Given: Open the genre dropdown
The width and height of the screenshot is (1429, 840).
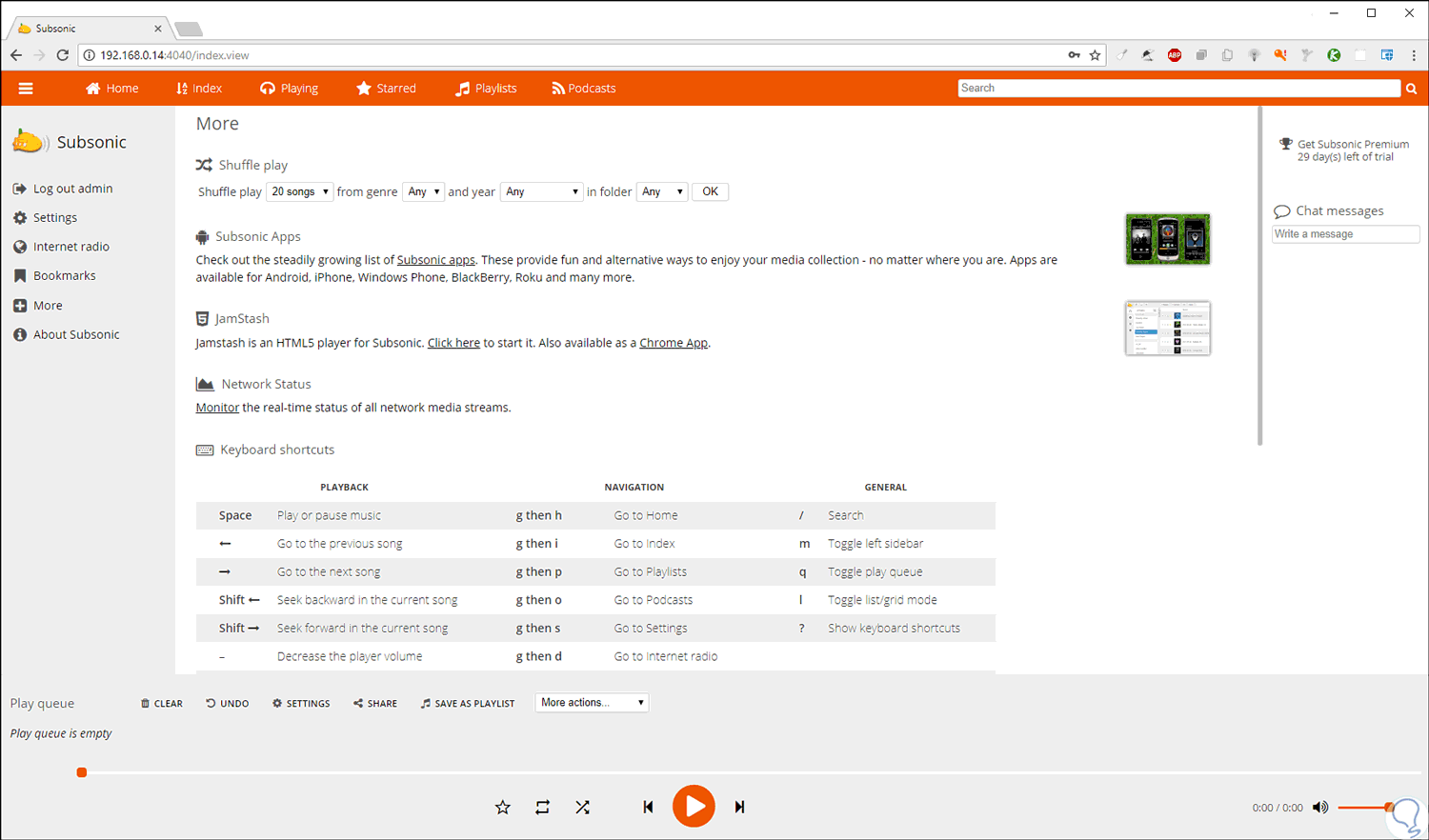Looking at the screenshot, I should click(x=424, y=191).
